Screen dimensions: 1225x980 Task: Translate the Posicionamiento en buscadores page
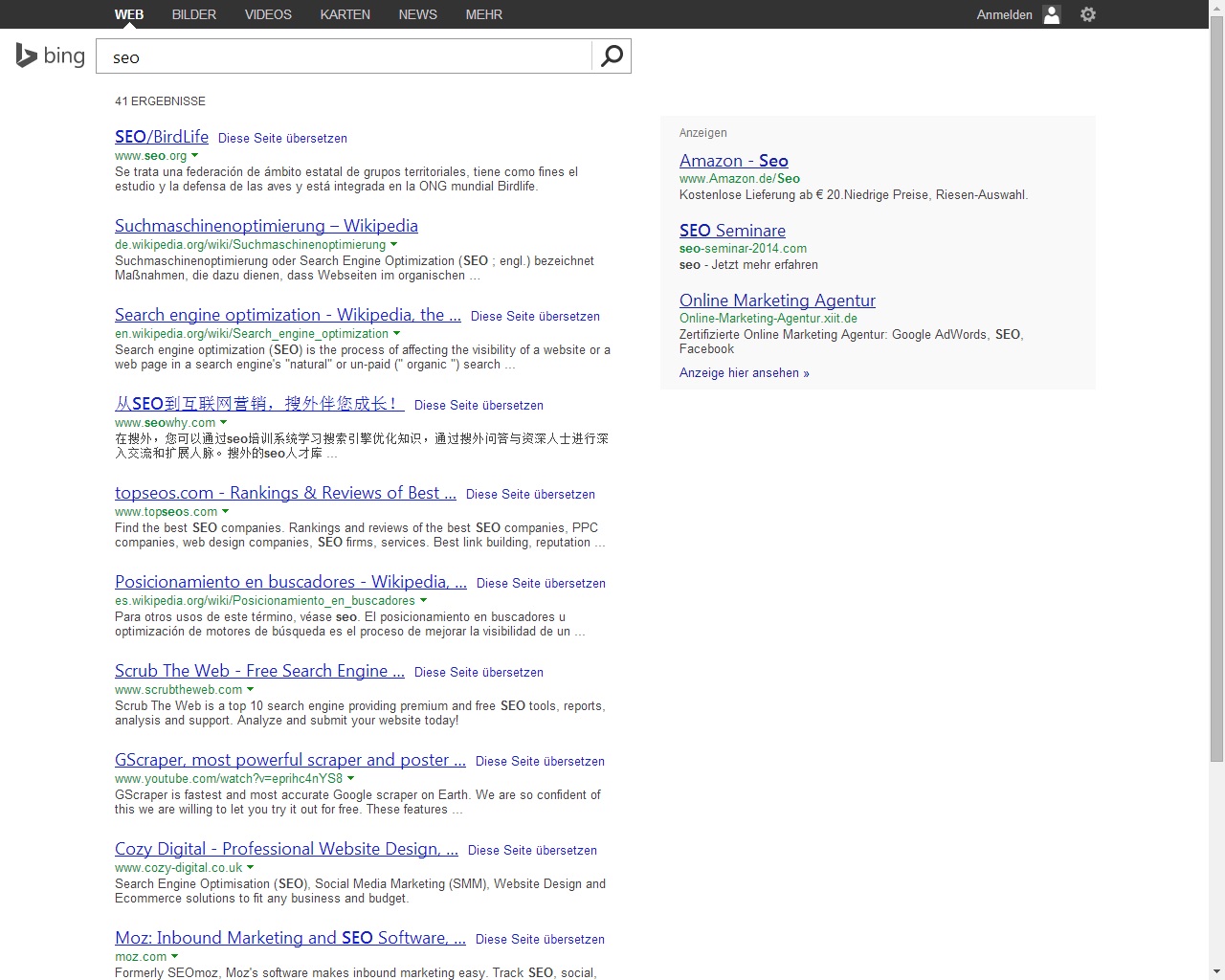click(541, 583)
